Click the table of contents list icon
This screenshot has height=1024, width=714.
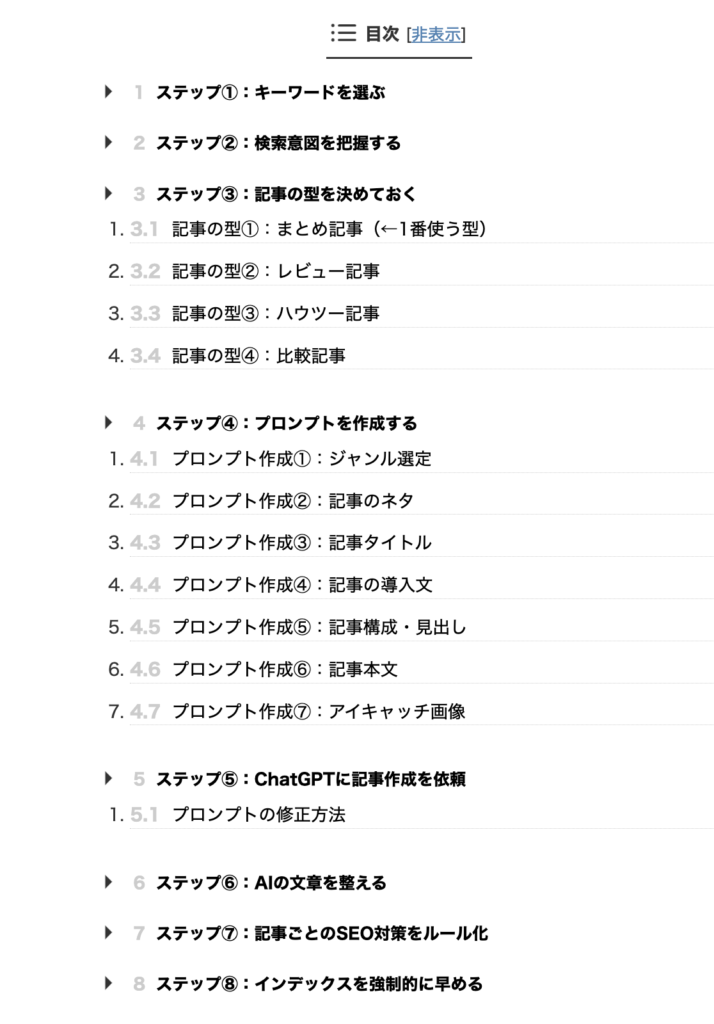(x=344, y=33)
